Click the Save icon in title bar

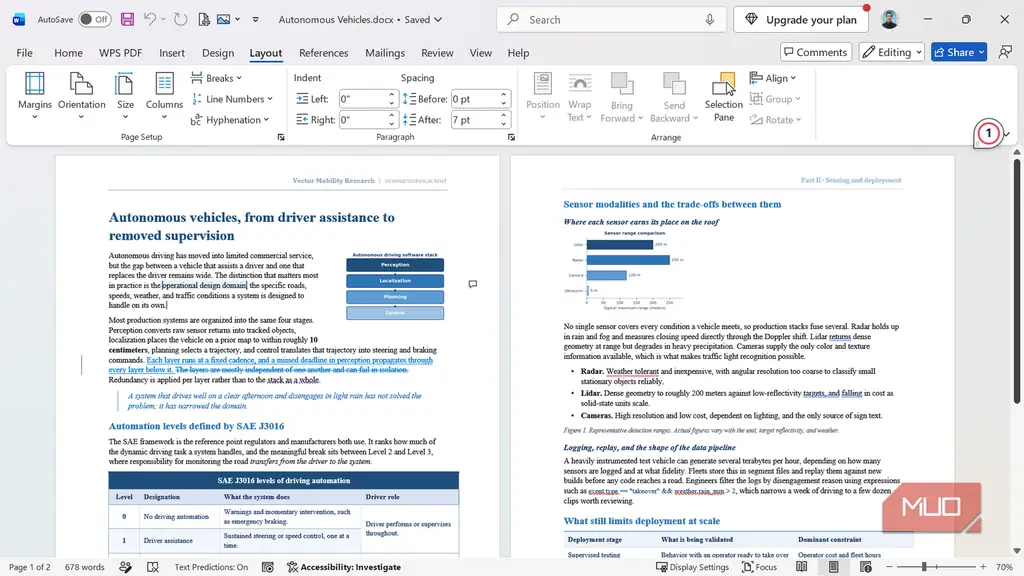pyautogui.click(x=127, y=20)
